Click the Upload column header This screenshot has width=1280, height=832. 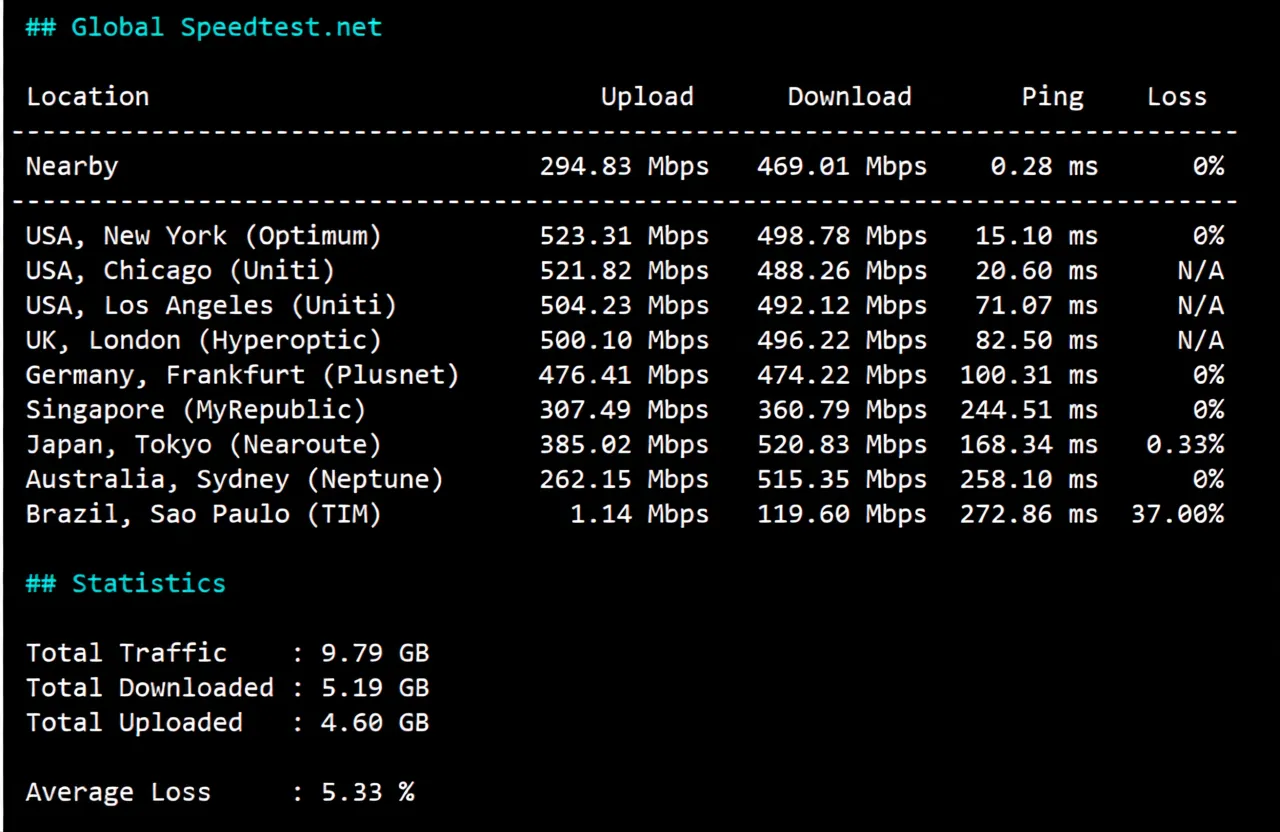coord(646,96)
